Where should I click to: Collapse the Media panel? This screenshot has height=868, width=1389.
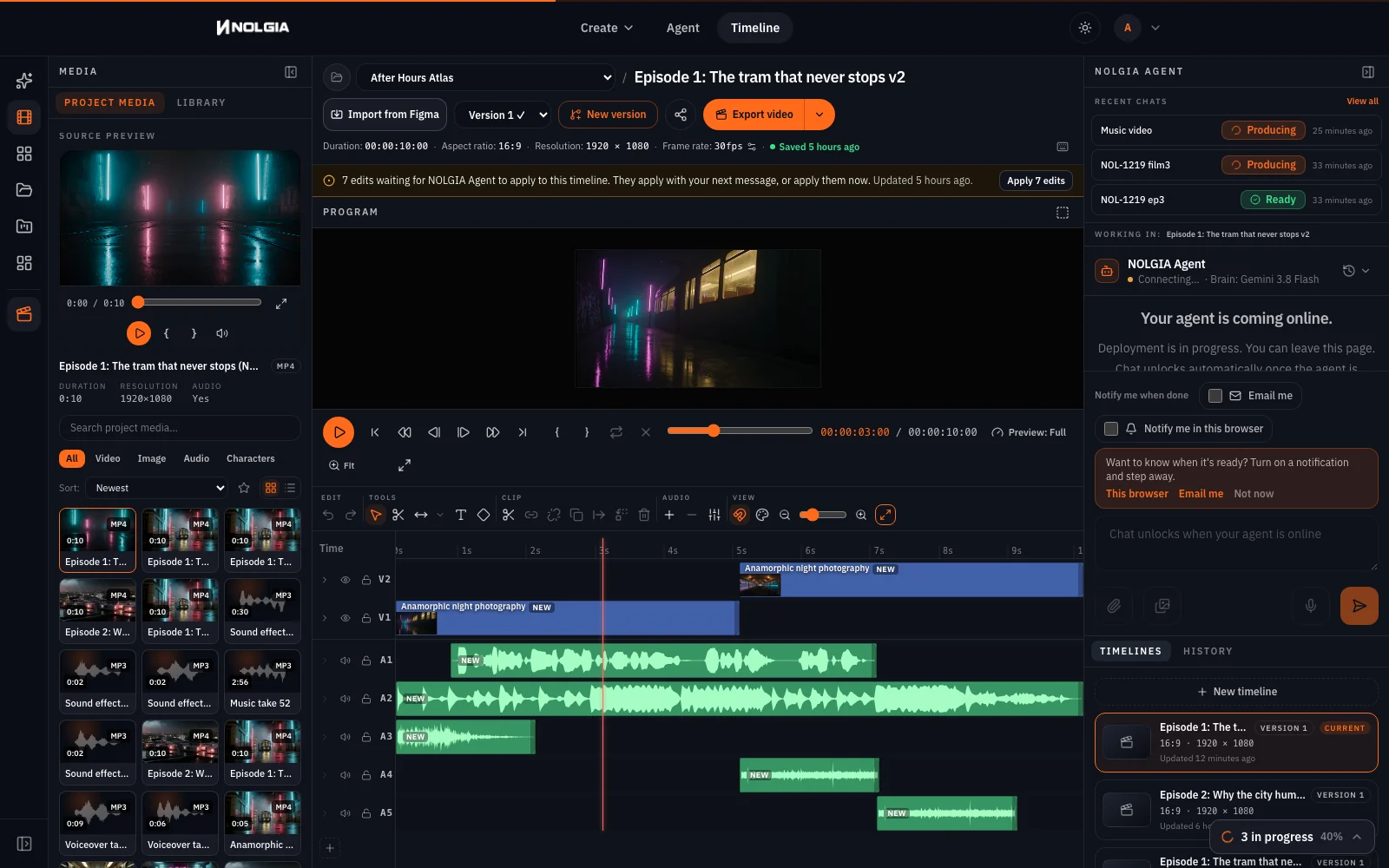[291, 72]
